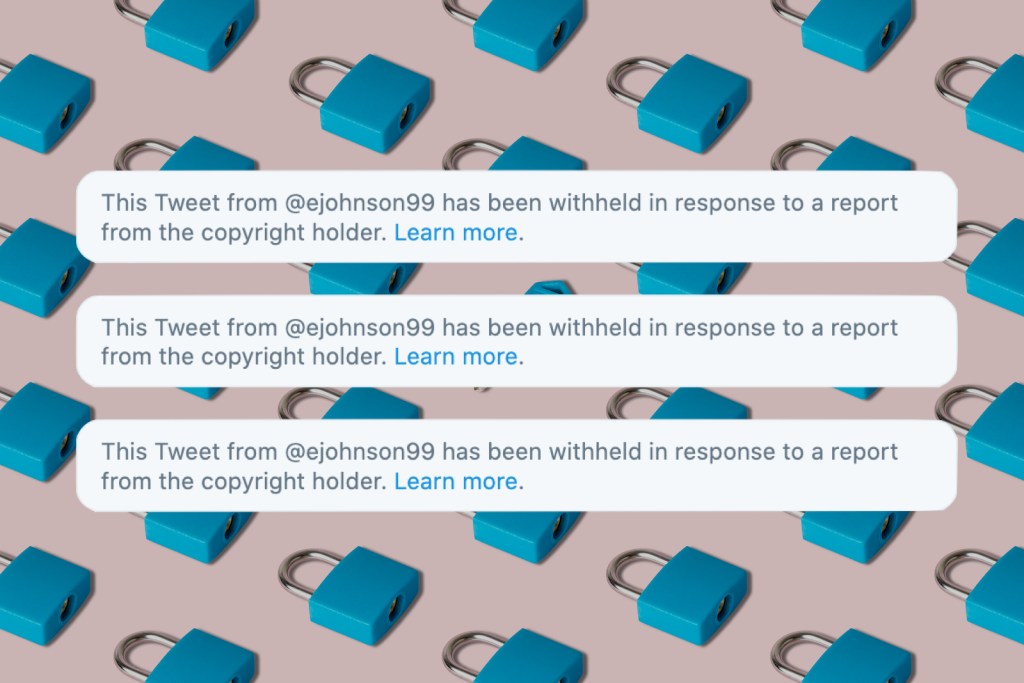
Task: Click the full padlock below third notice's right half
Action: click(x=679, y=596)
